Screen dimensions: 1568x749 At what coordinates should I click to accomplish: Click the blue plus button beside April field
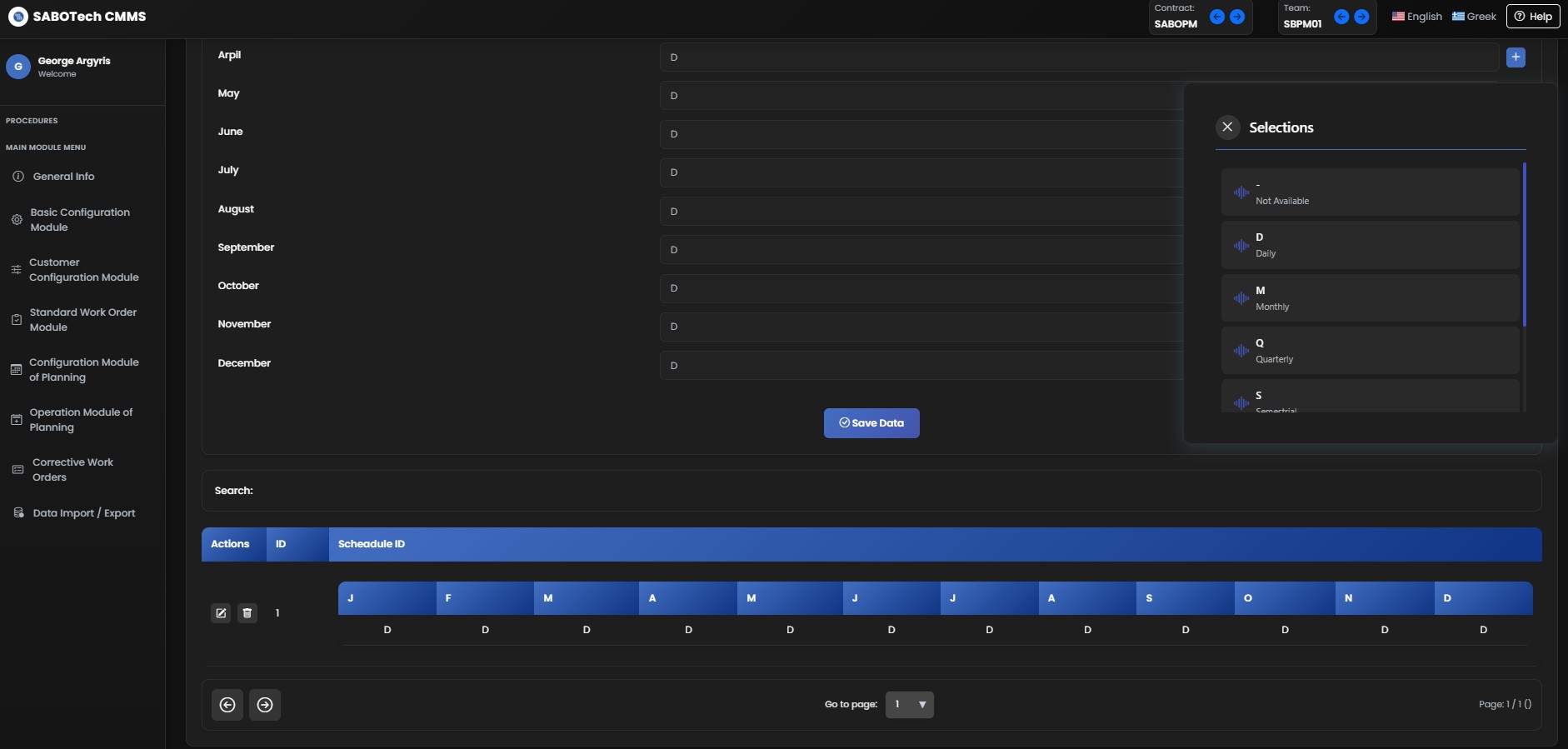coord(1516,57)
